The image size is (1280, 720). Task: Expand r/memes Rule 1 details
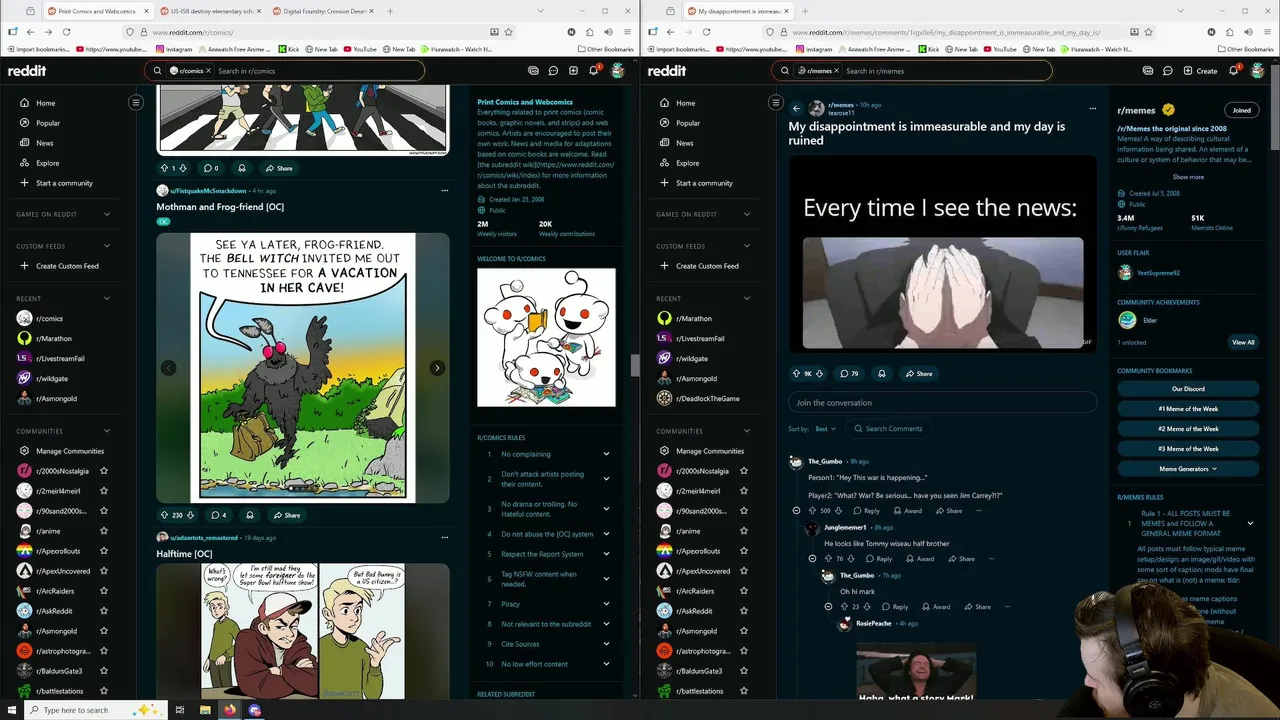pyautogui.click(x=1250, y=523)
